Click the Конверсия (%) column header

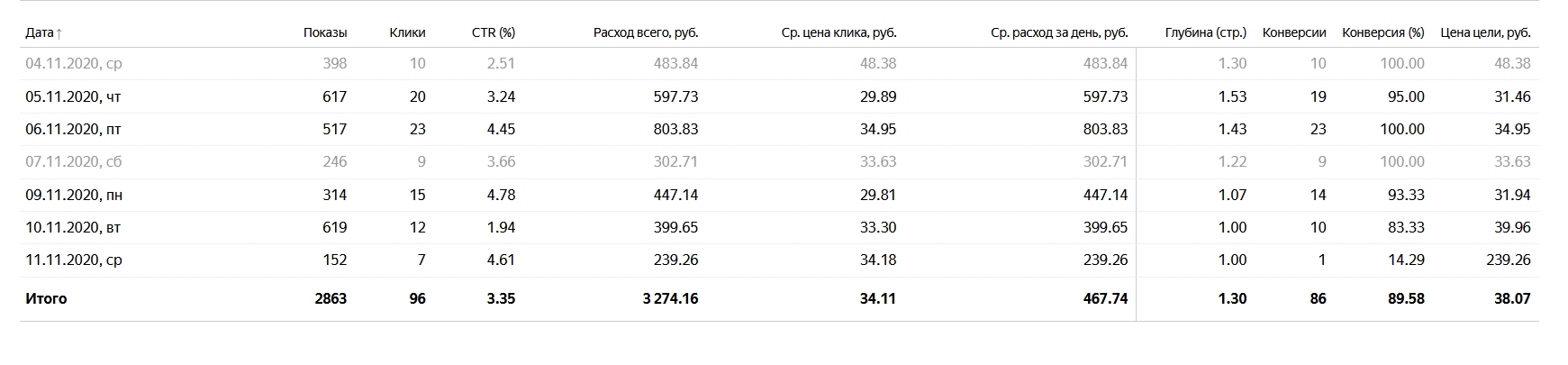(x=1383, y=32)
